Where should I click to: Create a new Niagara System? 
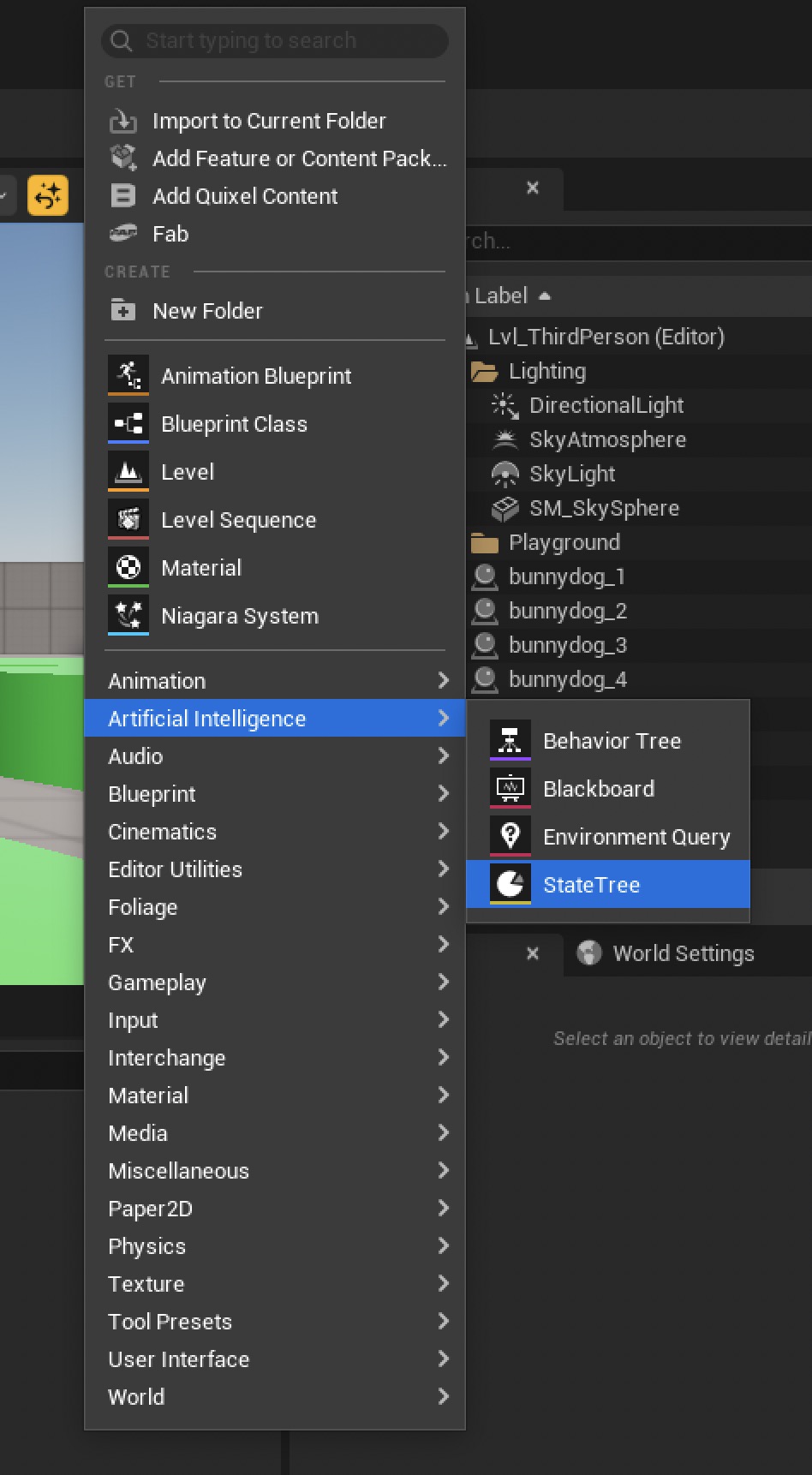point(239,616)
